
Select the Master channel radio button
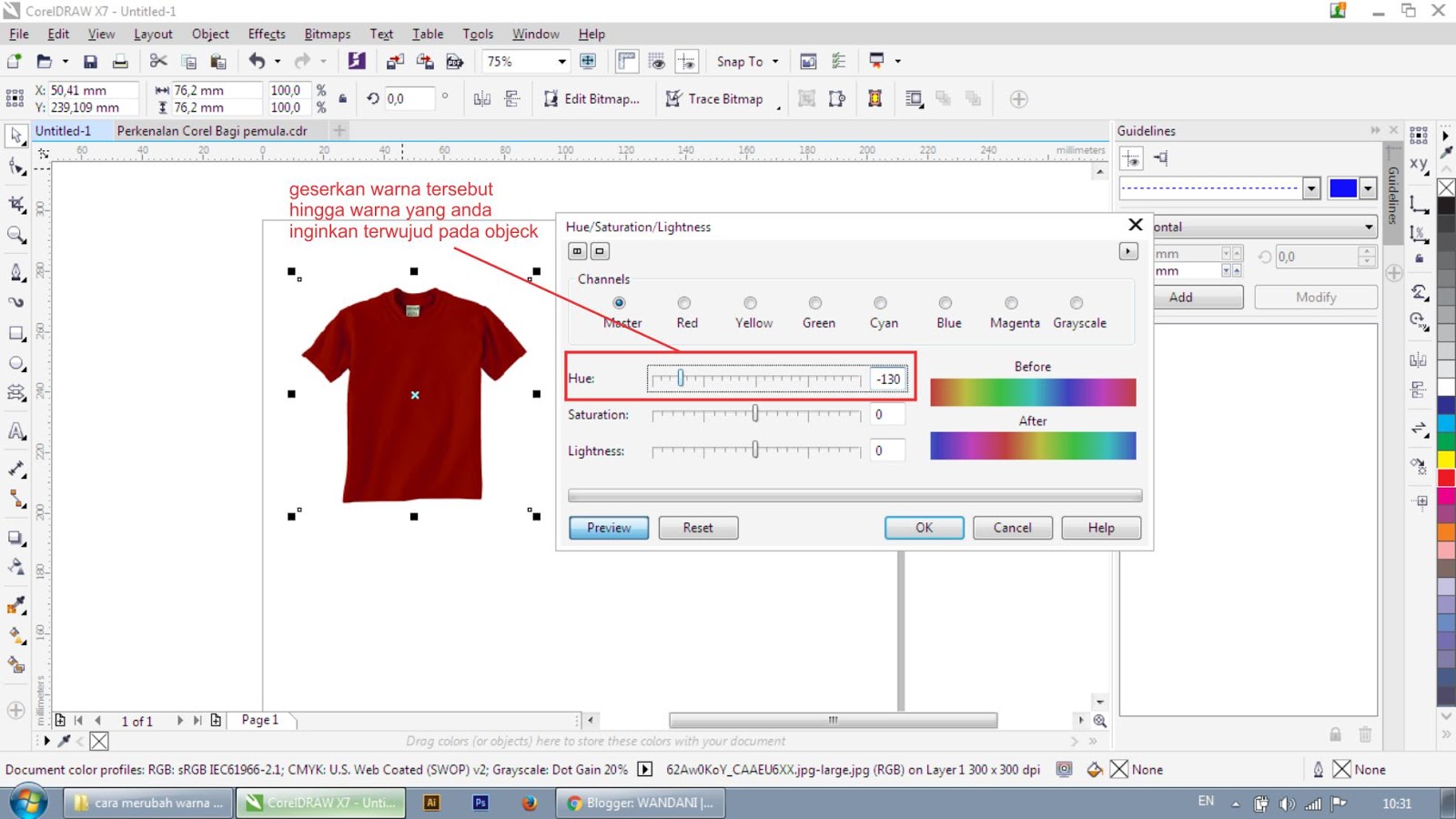(619, 303)
